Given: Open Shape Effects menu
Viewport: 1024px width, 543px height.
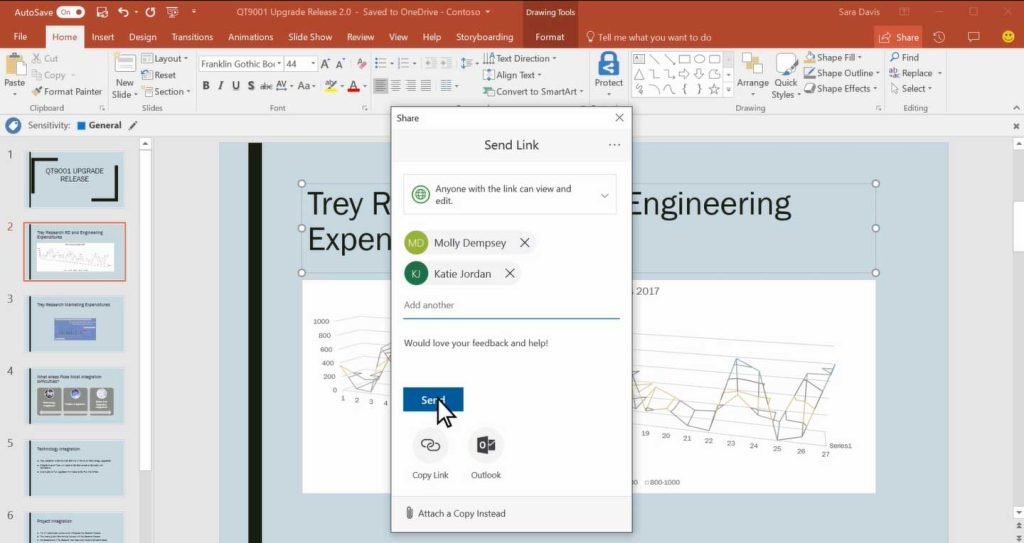Looking at the screenshot, I should tap(841, 88).
